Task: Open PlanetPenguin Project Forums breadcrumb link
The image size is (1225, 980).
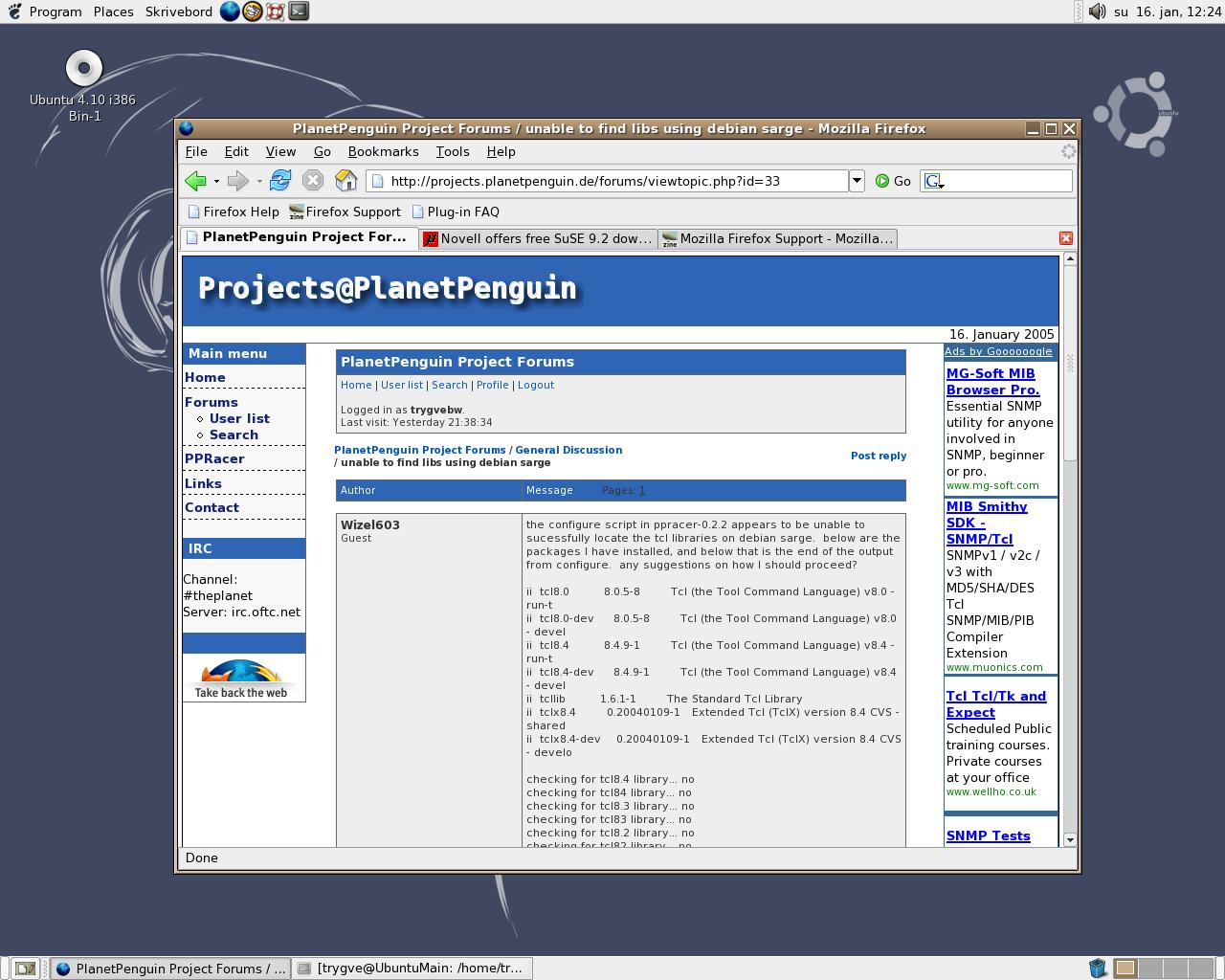Action: [420, 450]
